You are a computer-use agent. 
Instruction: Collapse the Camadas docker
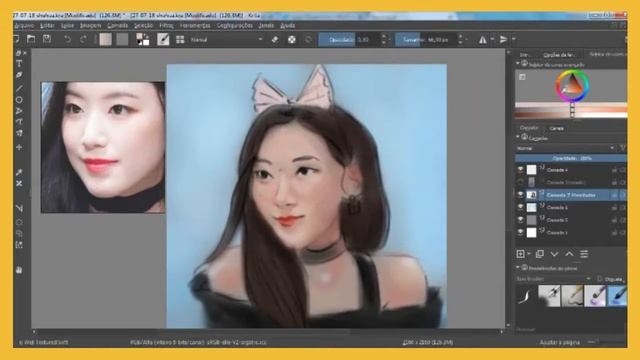pyautogui.click(x=518, y=137)
